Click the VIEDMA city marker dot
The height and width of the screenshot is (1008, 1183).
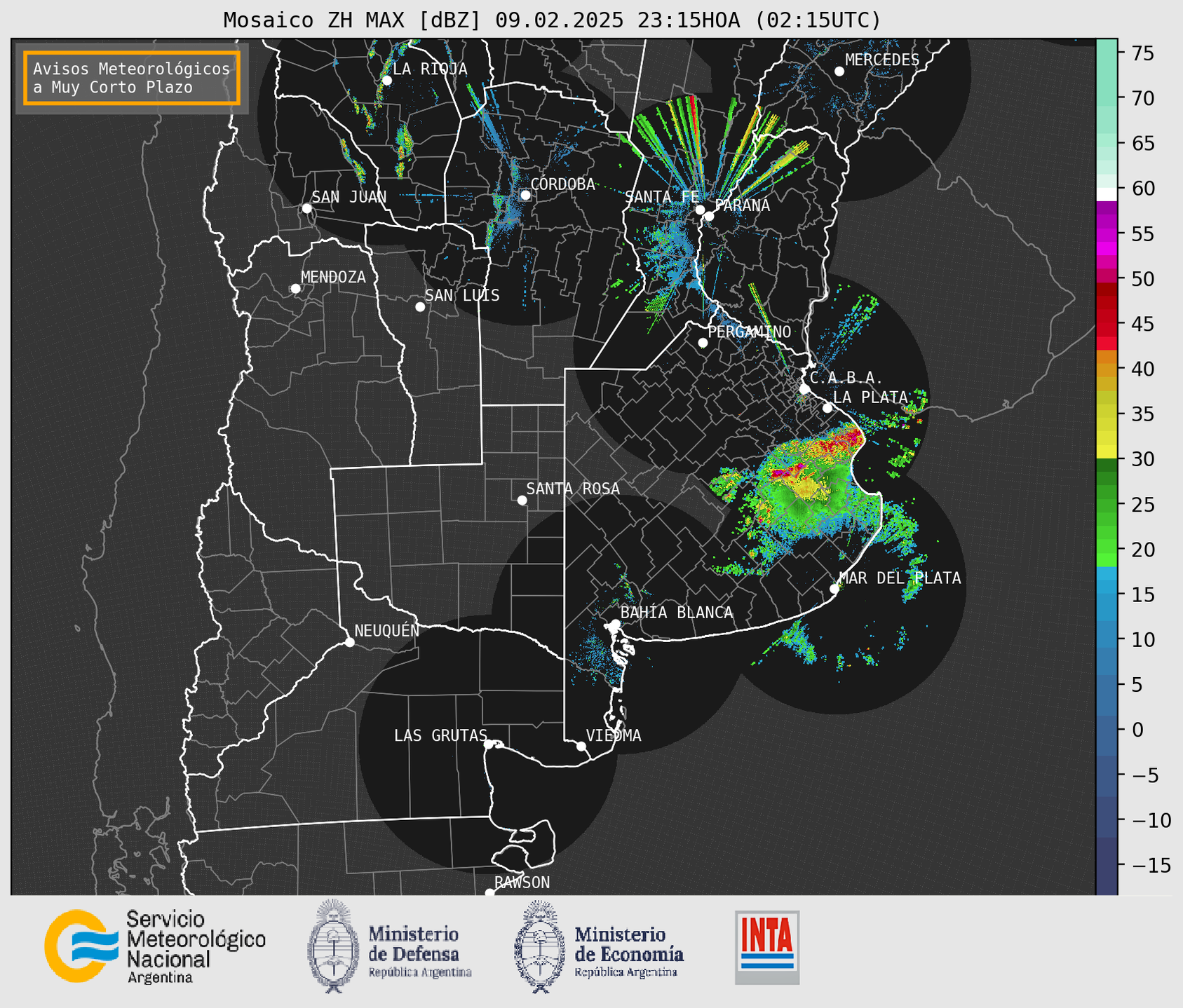click(x=581, y=747)
